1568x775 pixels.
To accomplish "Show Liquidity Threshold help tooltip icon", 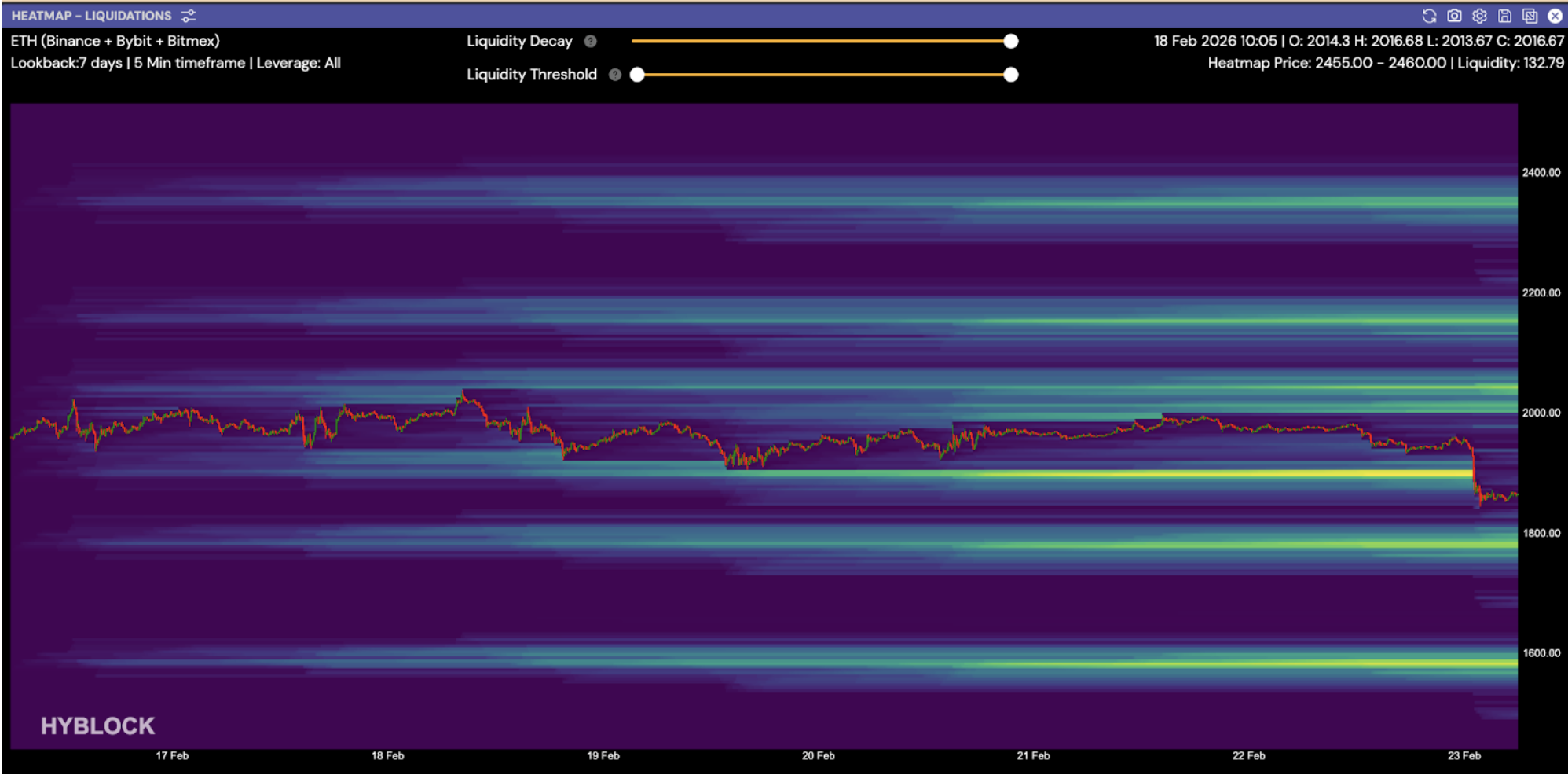I will tap(615, 75).
